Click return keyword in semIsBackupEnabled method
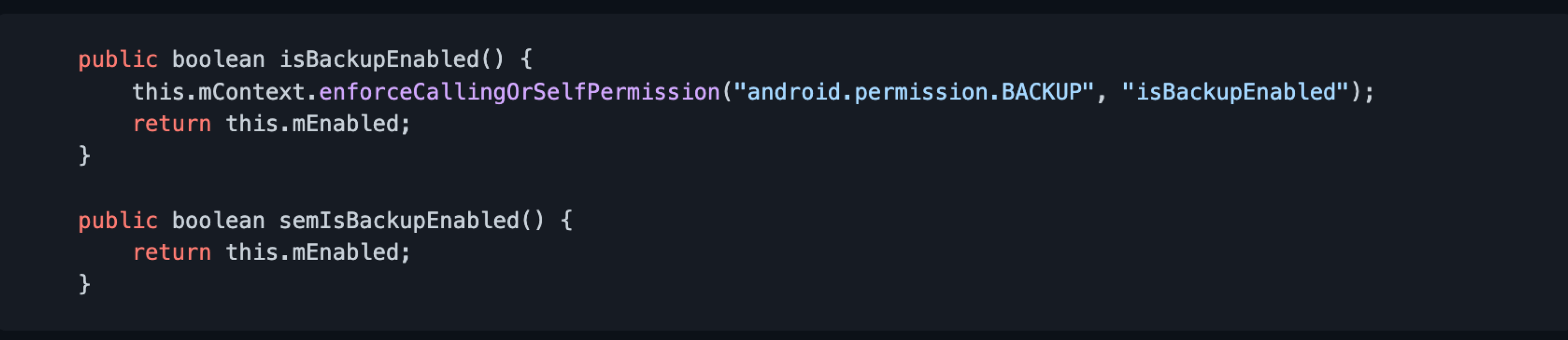This screenshot has height=340, width=1568. (172, 252)
